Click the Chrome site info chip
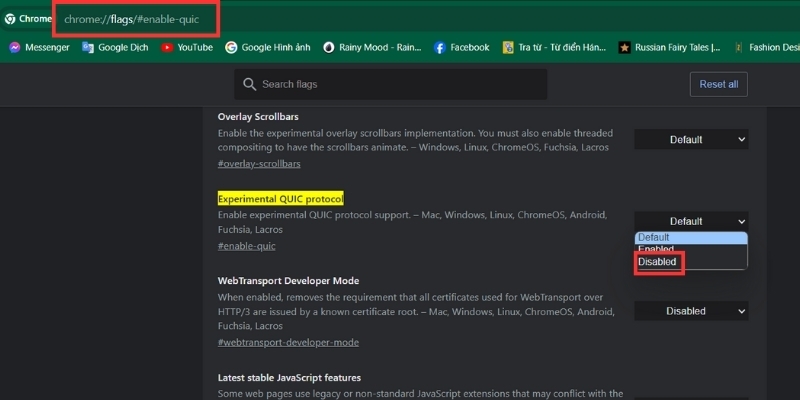 tap(28, 19)
